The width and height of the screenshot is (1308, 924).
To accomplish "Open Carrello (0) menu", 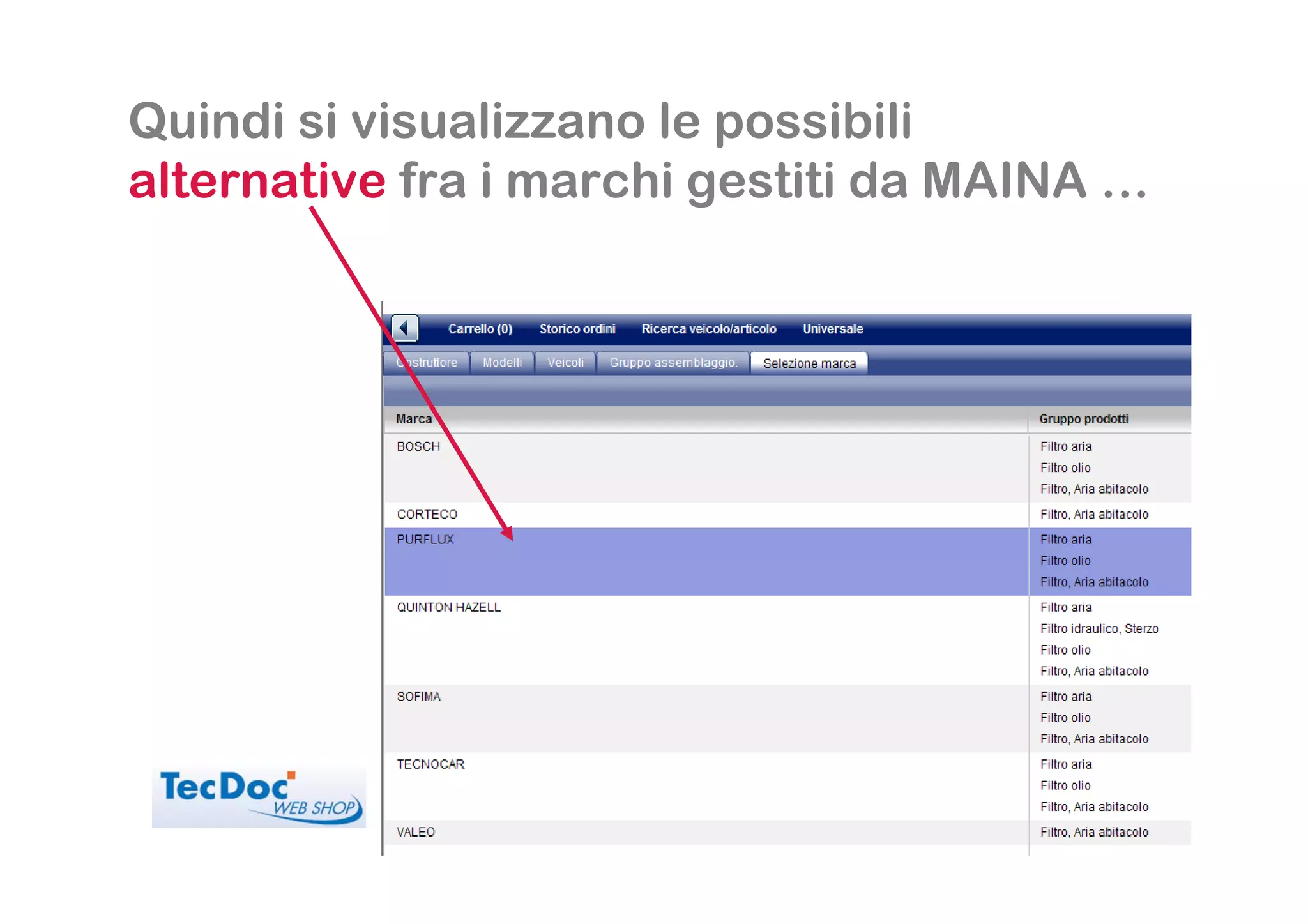I will (x=480, y=329).
